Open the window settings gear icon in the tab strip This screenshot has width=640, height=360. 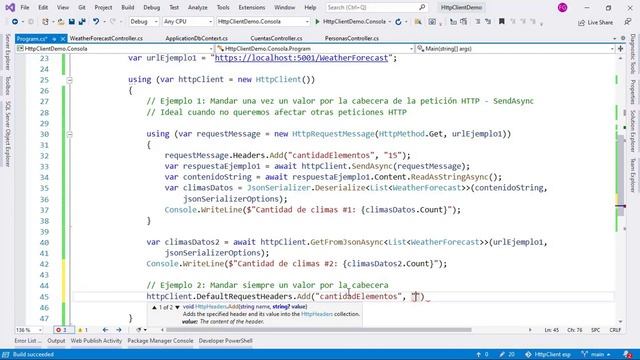click(623, 38)
